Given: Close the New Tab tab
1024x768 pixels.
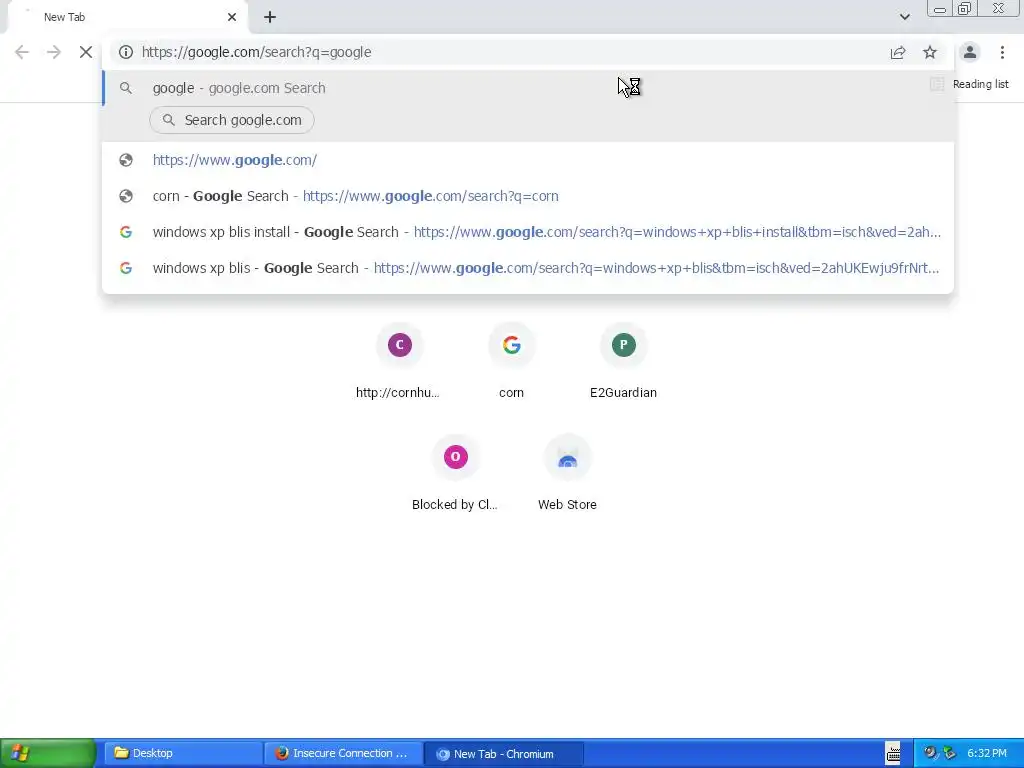Looking at the screenshot, I should tap(232, 17).
